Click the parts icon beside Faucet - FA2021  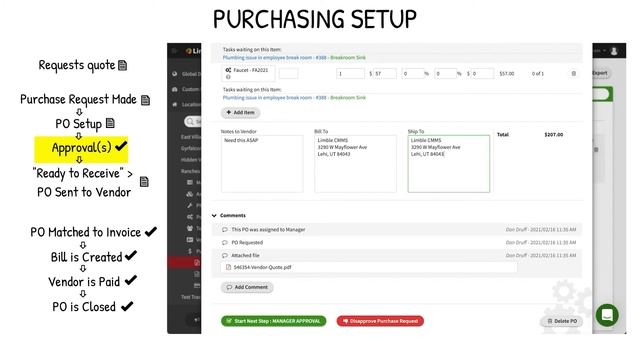coord(228,70)
